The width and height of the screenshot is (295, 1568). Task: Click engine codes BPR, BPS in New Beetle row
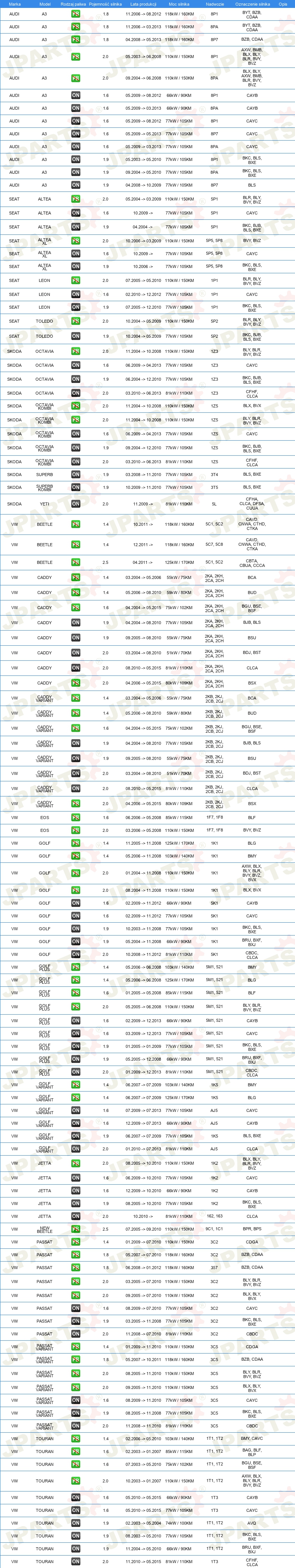(252, 1229)
